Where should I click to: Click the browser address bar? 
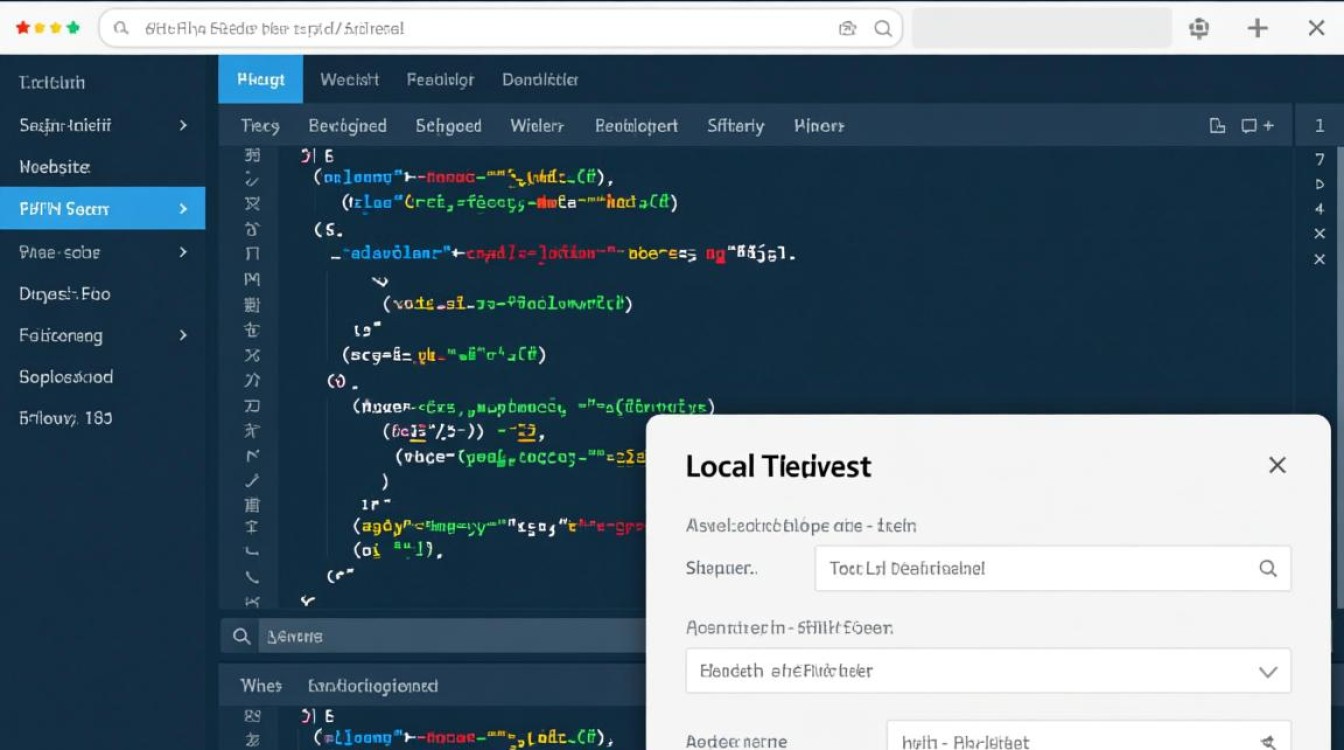(x=480, y=29)
